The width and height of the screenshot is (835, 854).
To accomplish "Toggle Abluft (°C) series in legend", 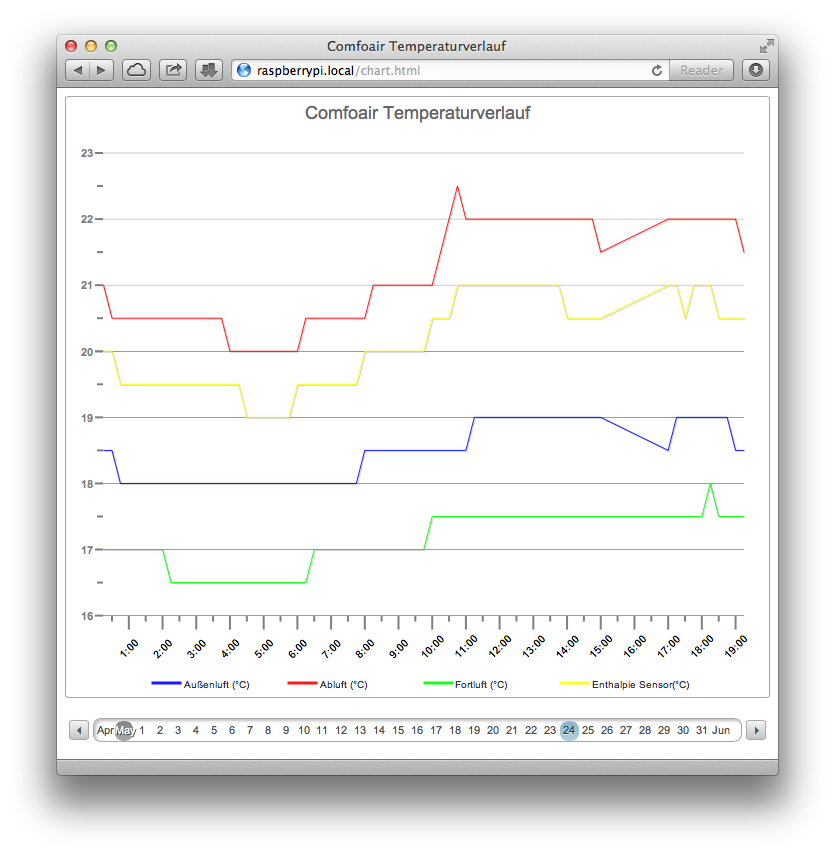I will tap(328, 685).
